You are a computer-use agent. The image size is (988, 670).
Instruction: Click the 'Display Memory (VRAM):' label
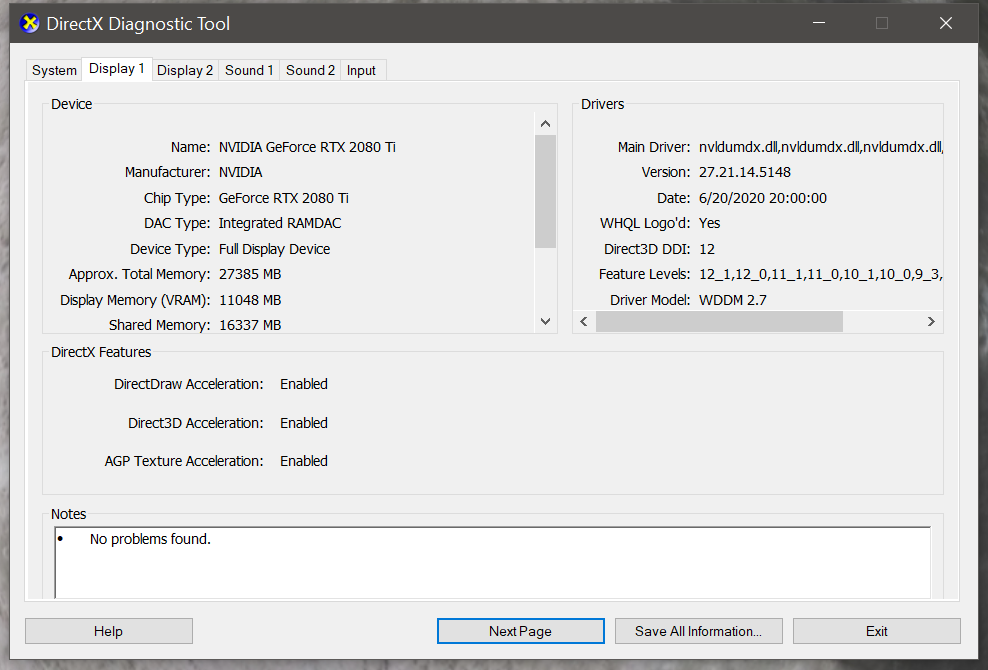[x=135, y=300]
